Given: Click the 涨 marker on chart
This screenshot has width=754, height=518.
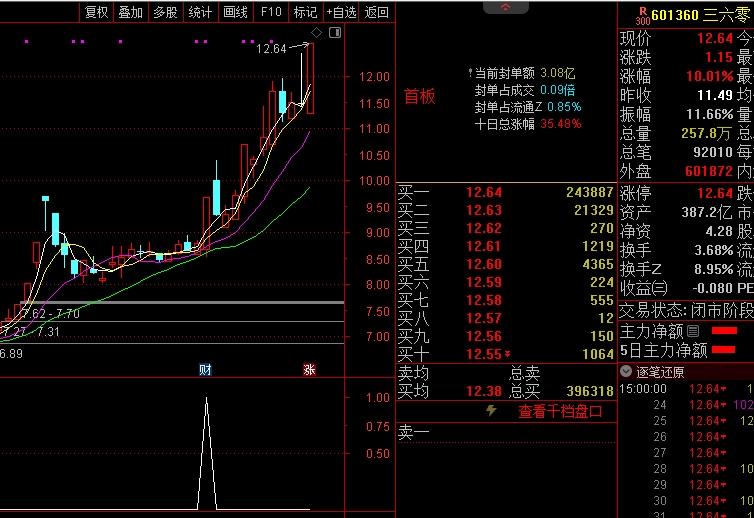Looking at the screenshot, I should click(309, 369).
